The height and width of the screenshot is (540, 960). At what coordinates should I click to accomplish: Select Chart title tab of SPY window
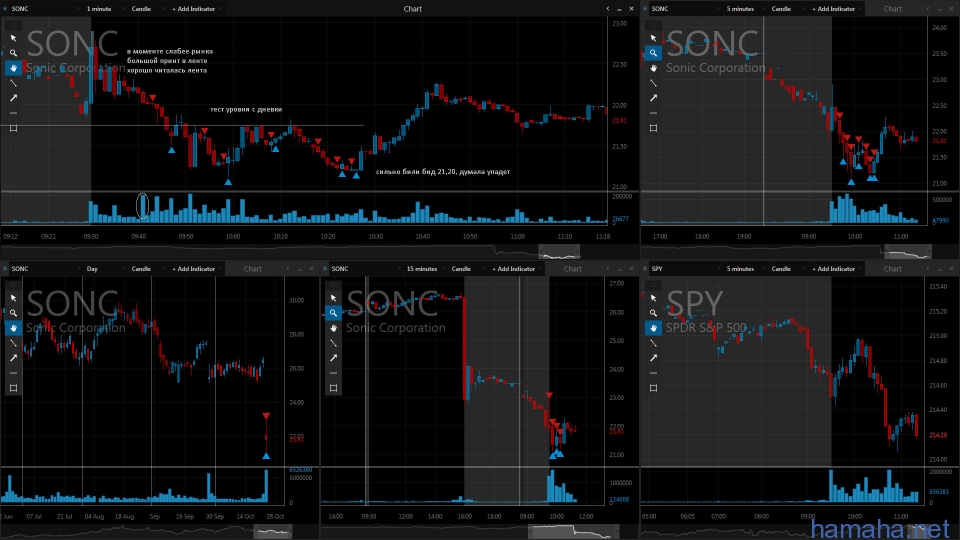[893, 269]
